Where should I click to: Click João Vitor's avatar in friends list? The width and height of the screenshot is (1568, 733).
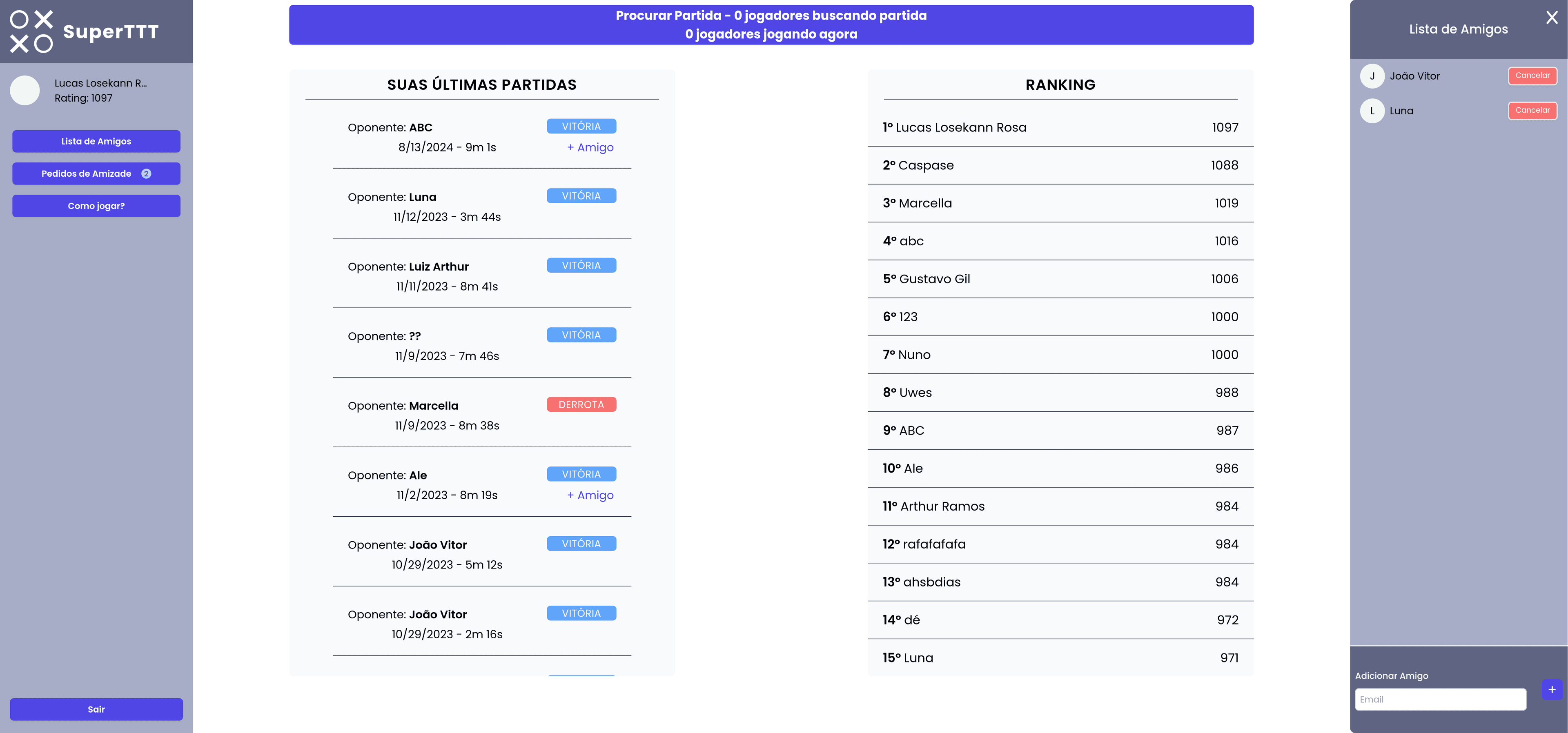tap(1372, 76)
